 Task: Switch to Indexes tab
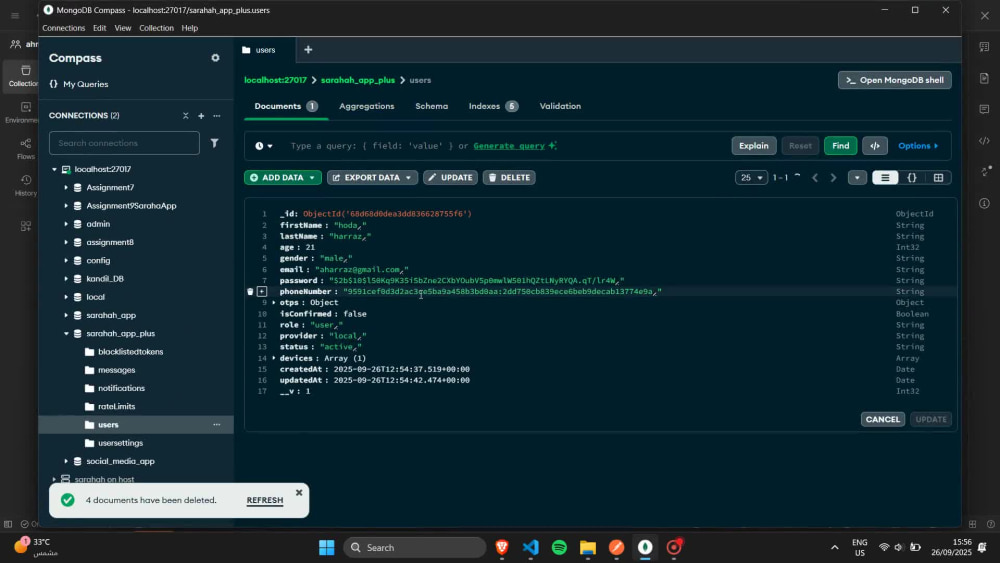pos(493,106)
